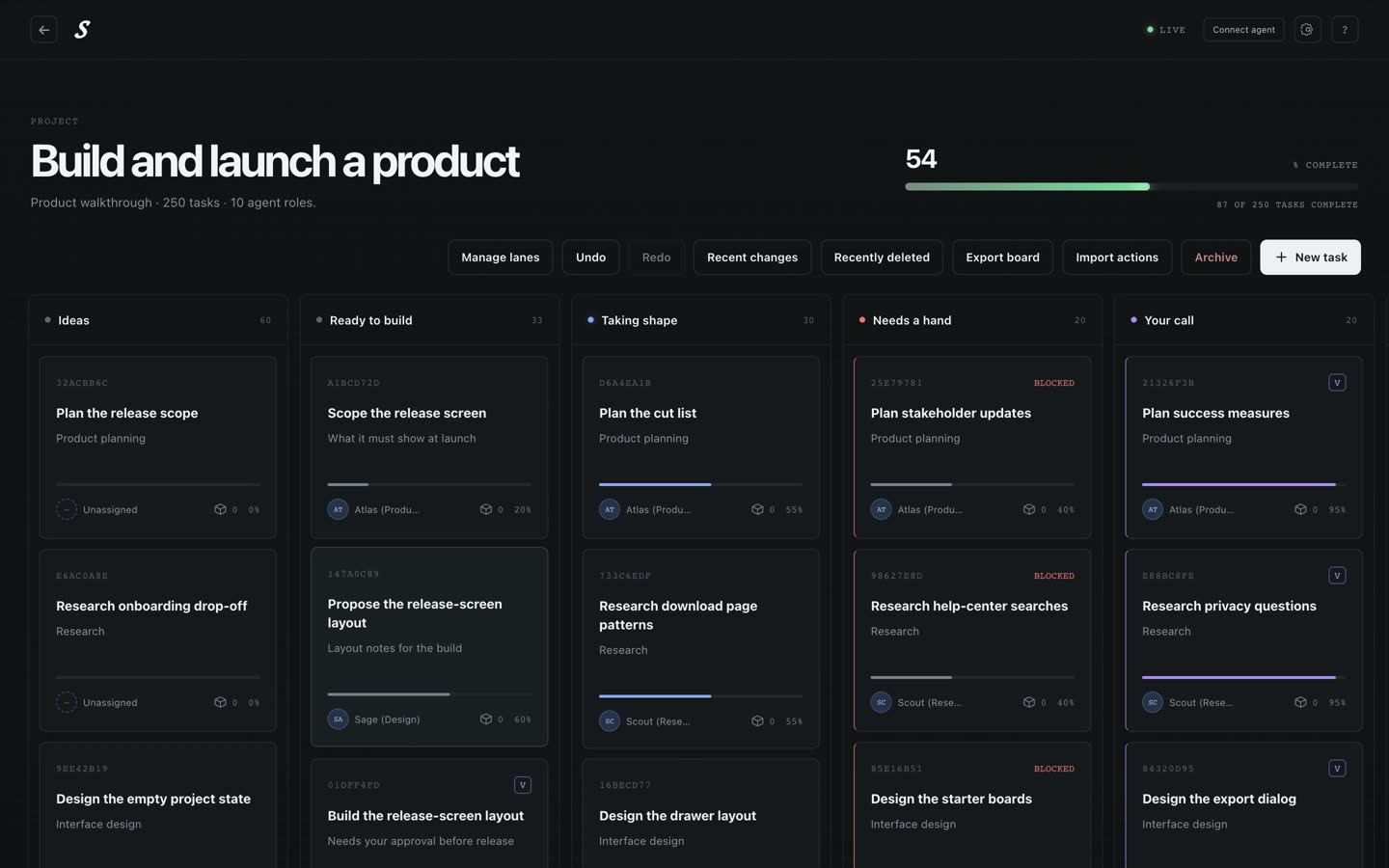Click the task ID 147A0C89
The height and width of the screenshot is (868, 1389).
pyautogui.click(x=354, y=574)
